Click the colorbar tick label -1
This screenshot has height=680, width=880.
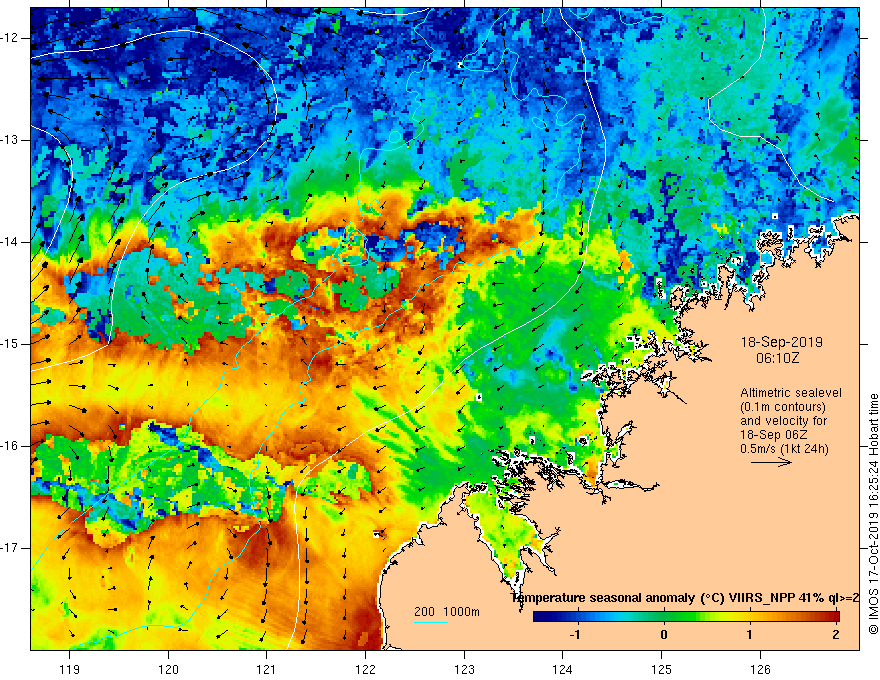point(575,635)
